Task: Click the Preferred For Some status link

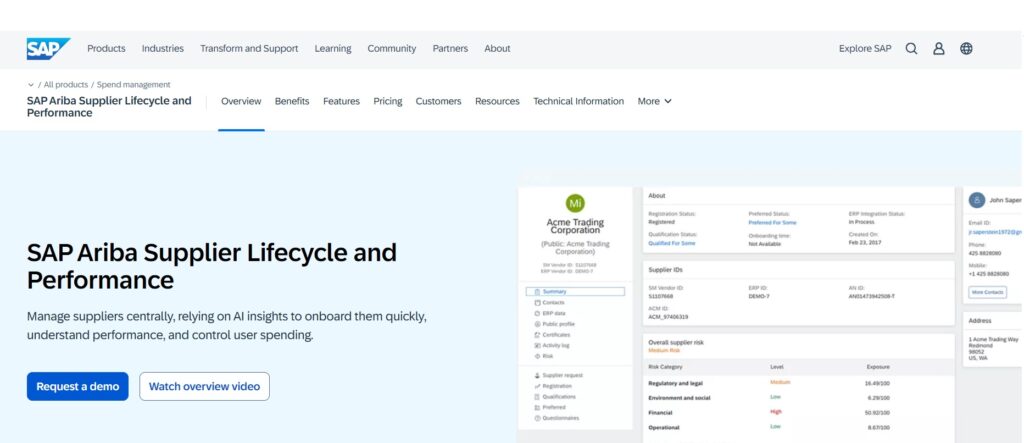Action: pyautogui.click(x=772, y=223)
